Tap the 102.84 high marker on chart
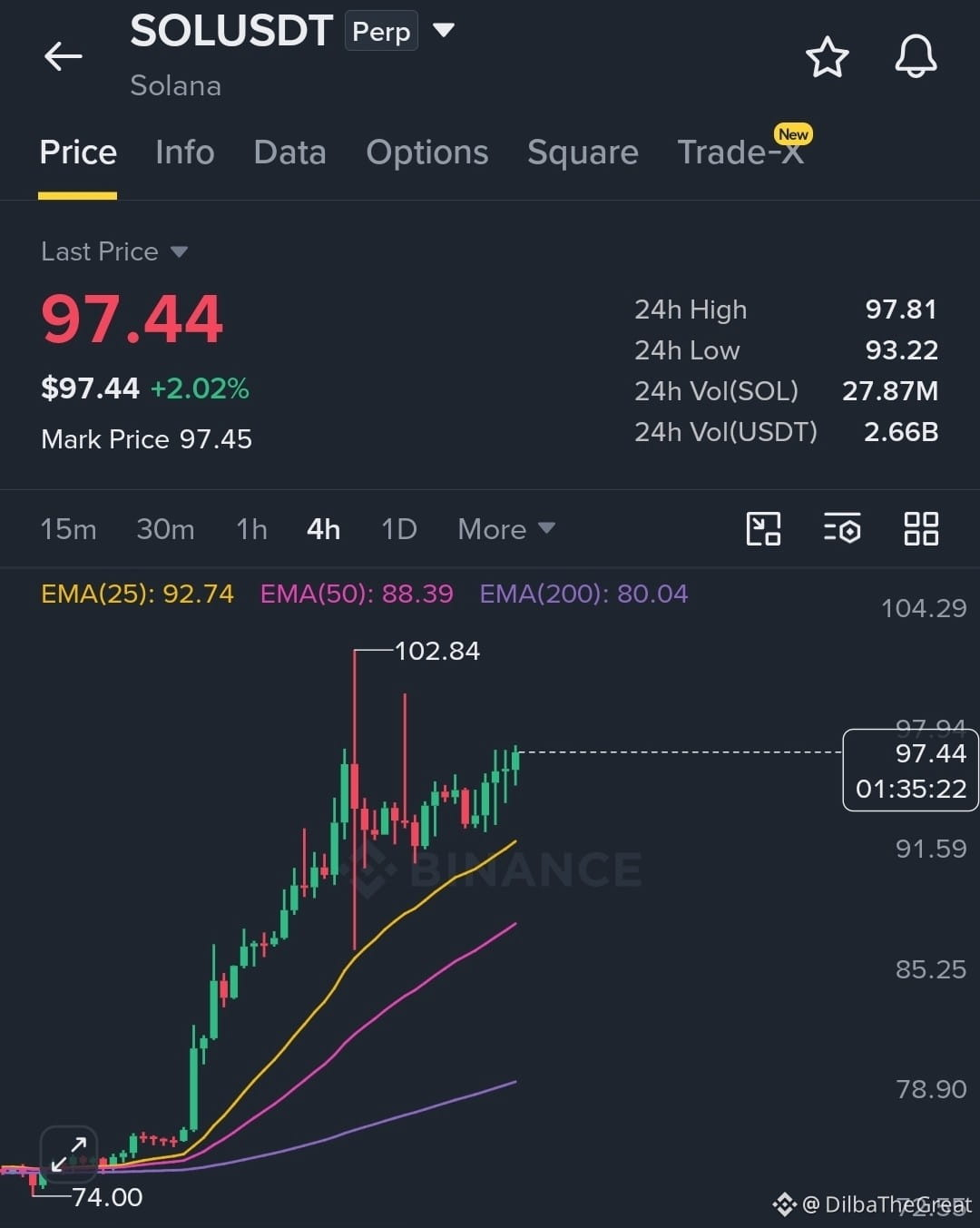Image resolution: width=980 pixels, height=1228 pixels. (x=437, y=651)
